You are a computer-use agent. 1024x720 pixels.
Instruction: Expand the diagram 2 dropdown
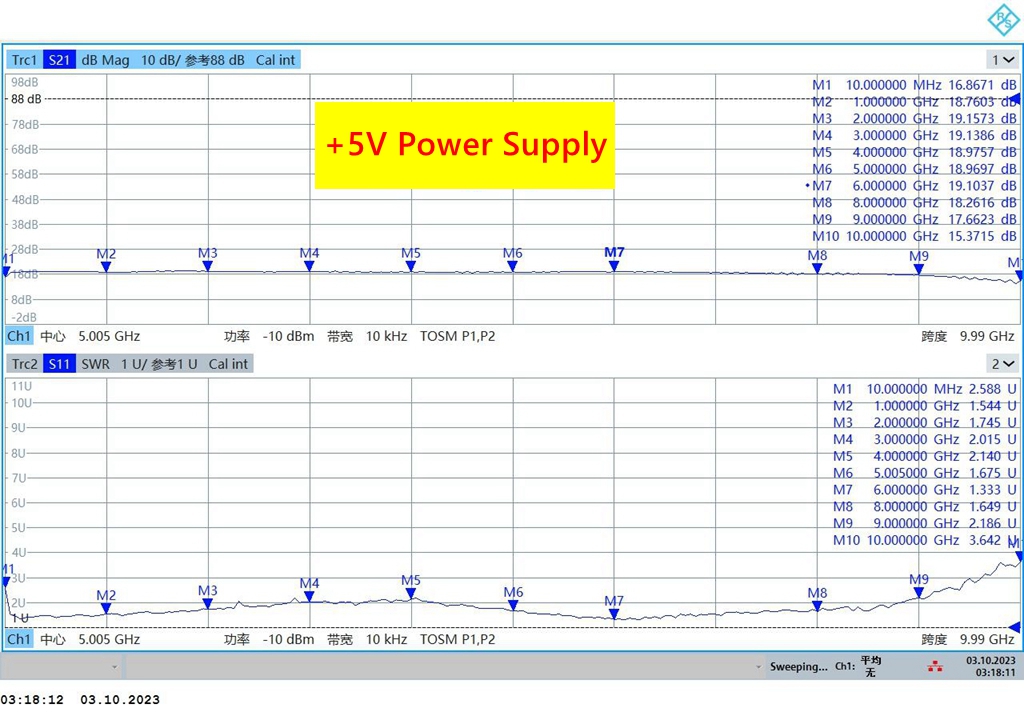point(1002,364)
